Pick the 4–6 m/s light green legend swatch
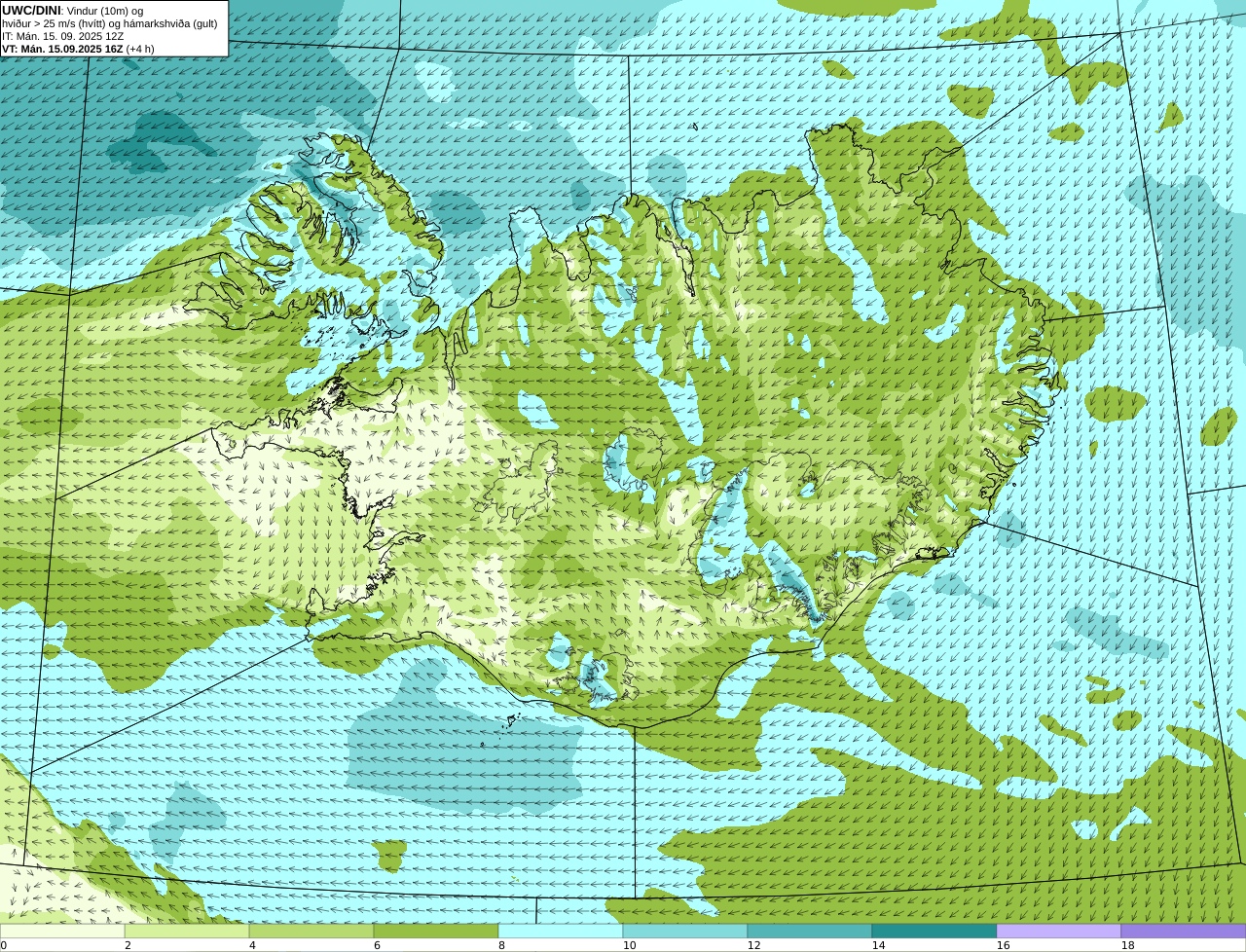This screenshot has height=952, width=1246. 311,931
